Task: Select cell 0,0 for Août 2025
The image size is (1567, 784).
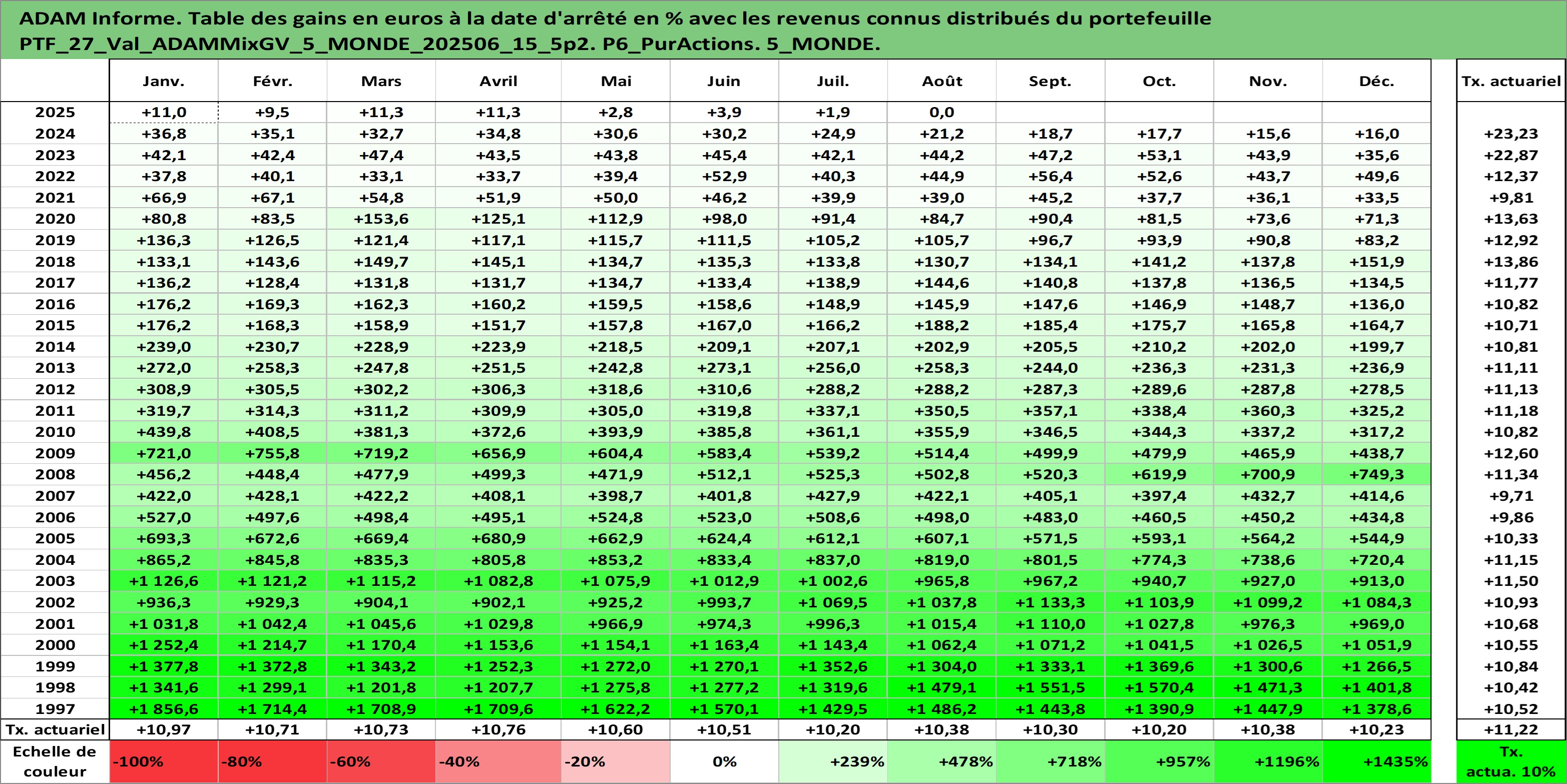Action: 942,113
